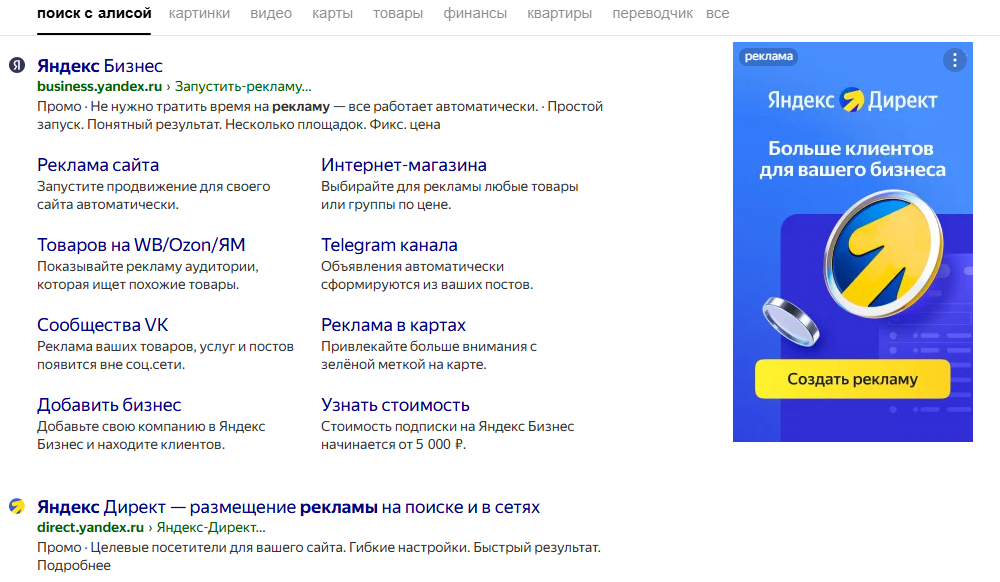This screenshot has height=582, width=1000.
Task: Open the 'финансы' search tab
Action: coord(475,13)
